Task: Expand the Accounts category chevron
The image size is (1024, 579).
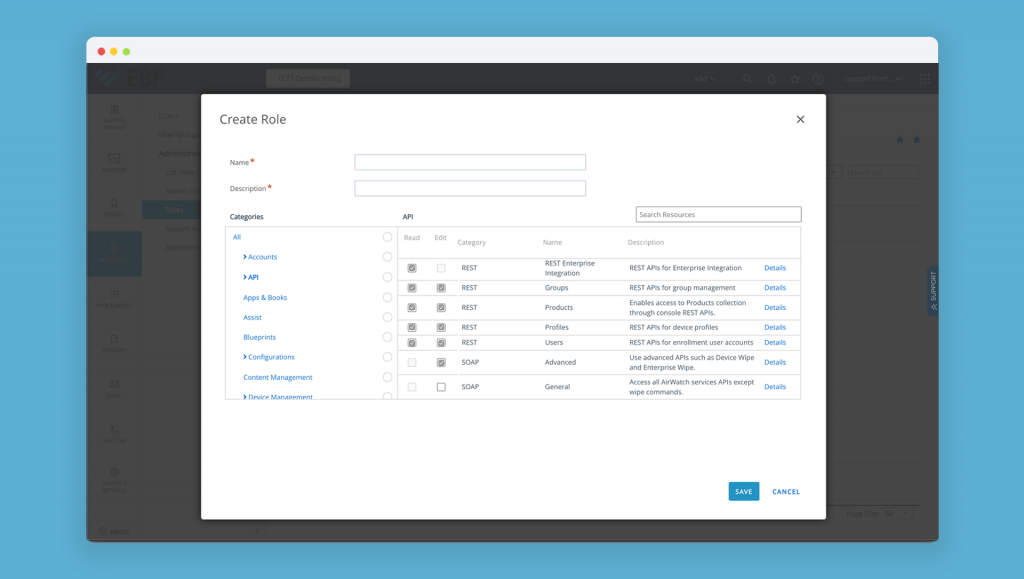Action: point(245,257)
